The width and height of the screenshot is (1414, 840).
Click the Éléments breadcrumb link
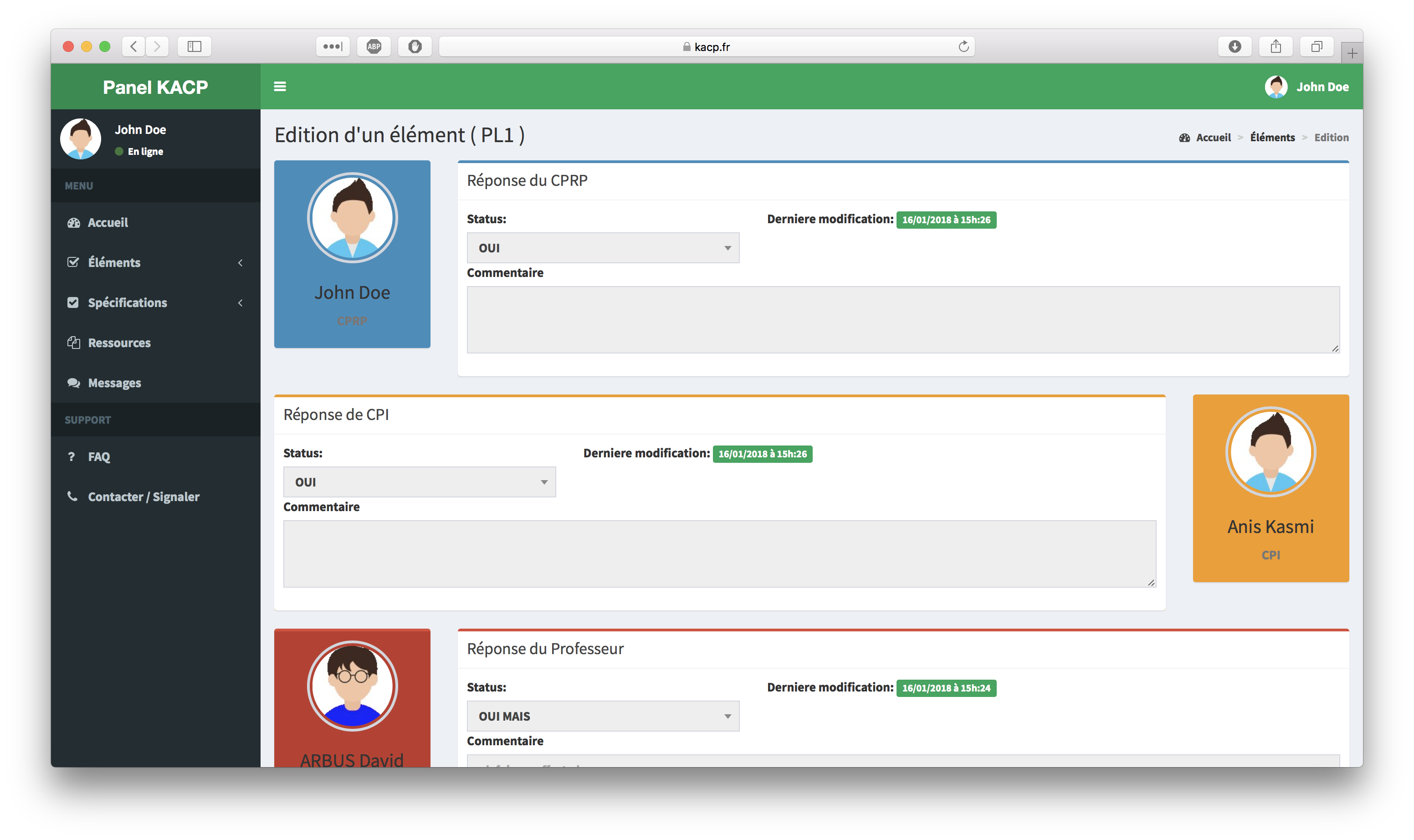pos(1272,138)
